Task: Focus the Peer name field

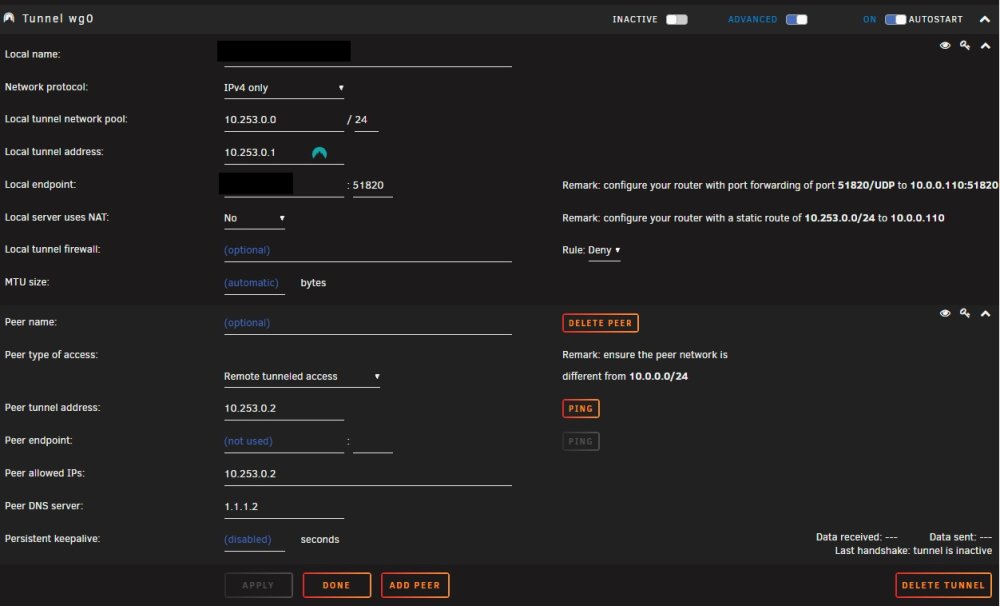Action: [368, 323]
